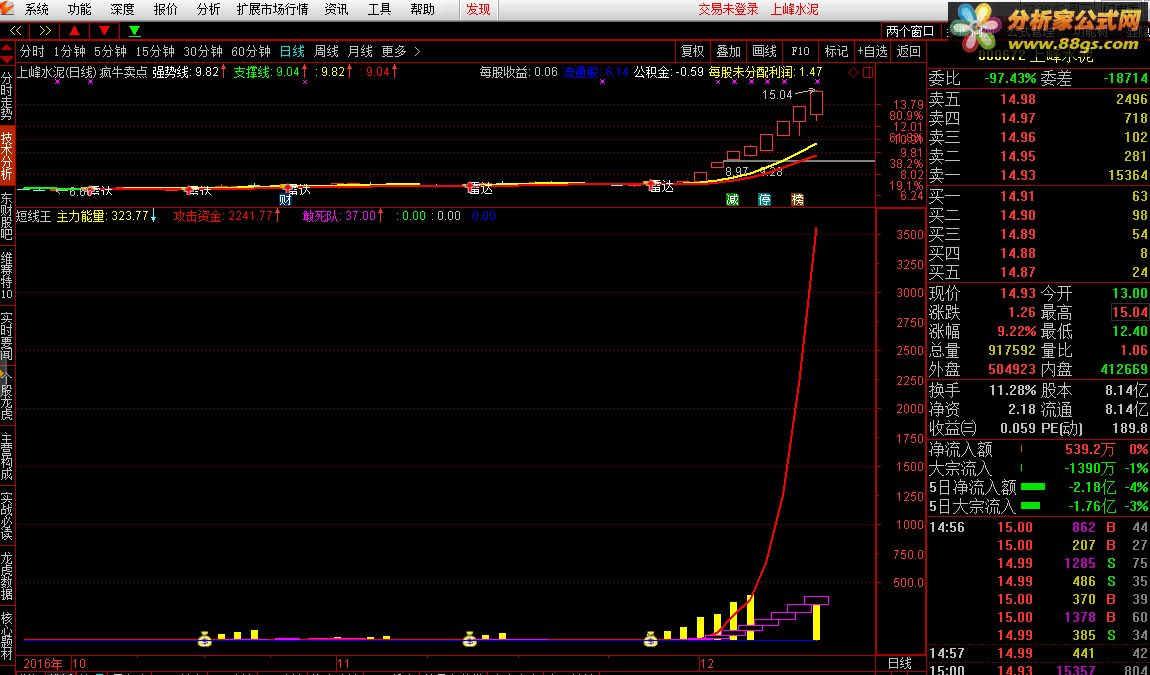Click 交易未登录 trading login link
Image resolution: width=1150 pixels, height=675 pixels.
click(x=728, y=10)
